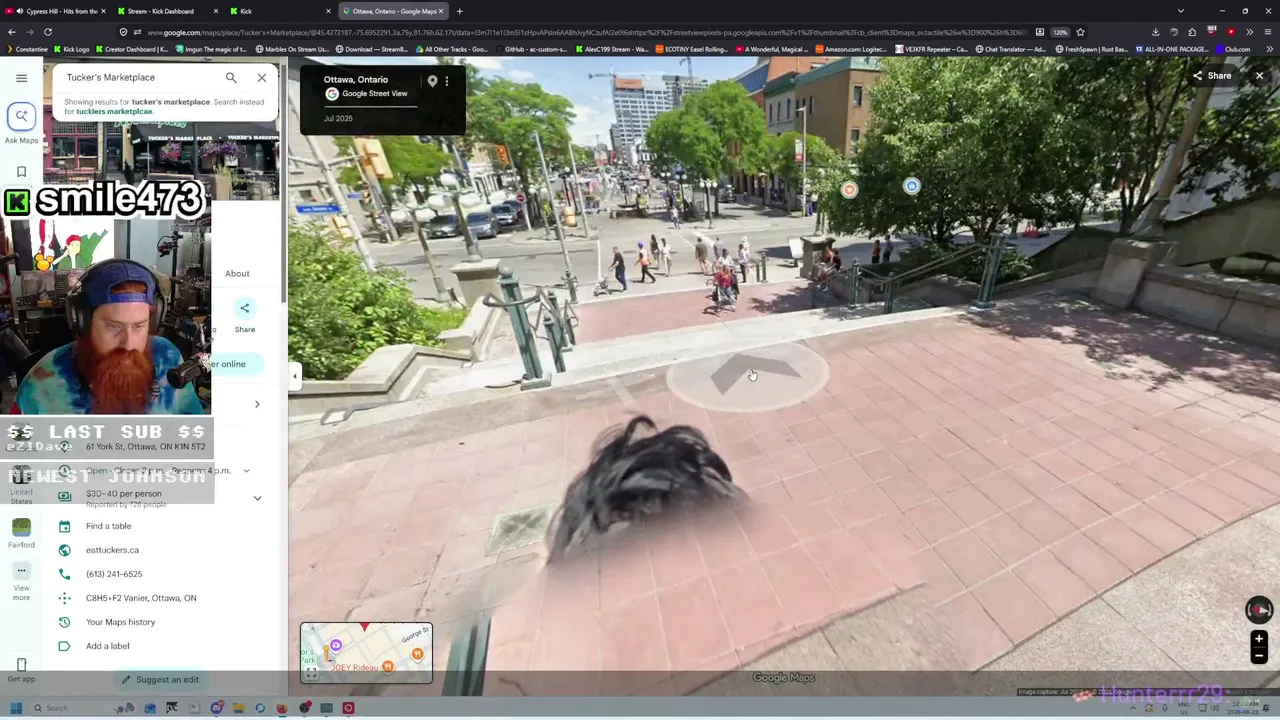Click the Share button in Street View
Screen dimensions: 1280x720
tap(1211, 76)
